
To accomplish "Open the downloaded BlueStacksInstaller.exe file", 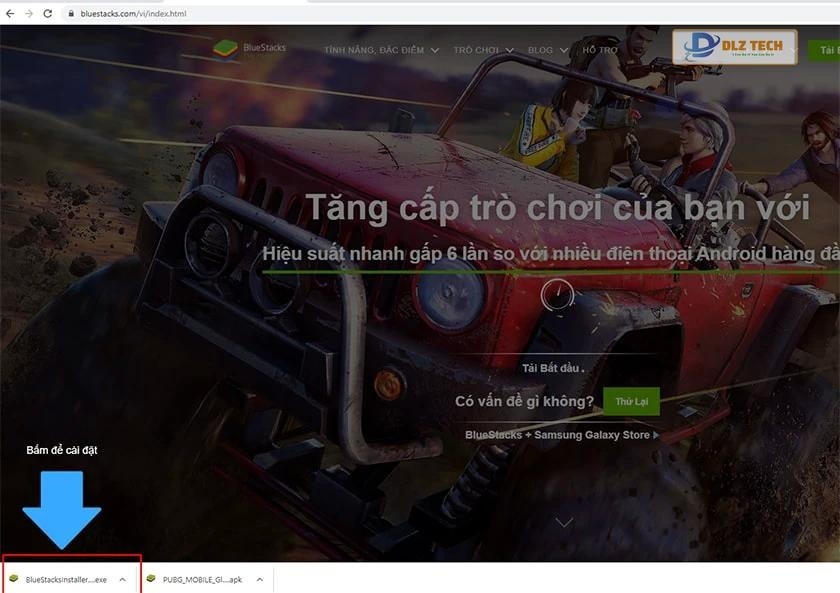I will click(x=62, y=579).
